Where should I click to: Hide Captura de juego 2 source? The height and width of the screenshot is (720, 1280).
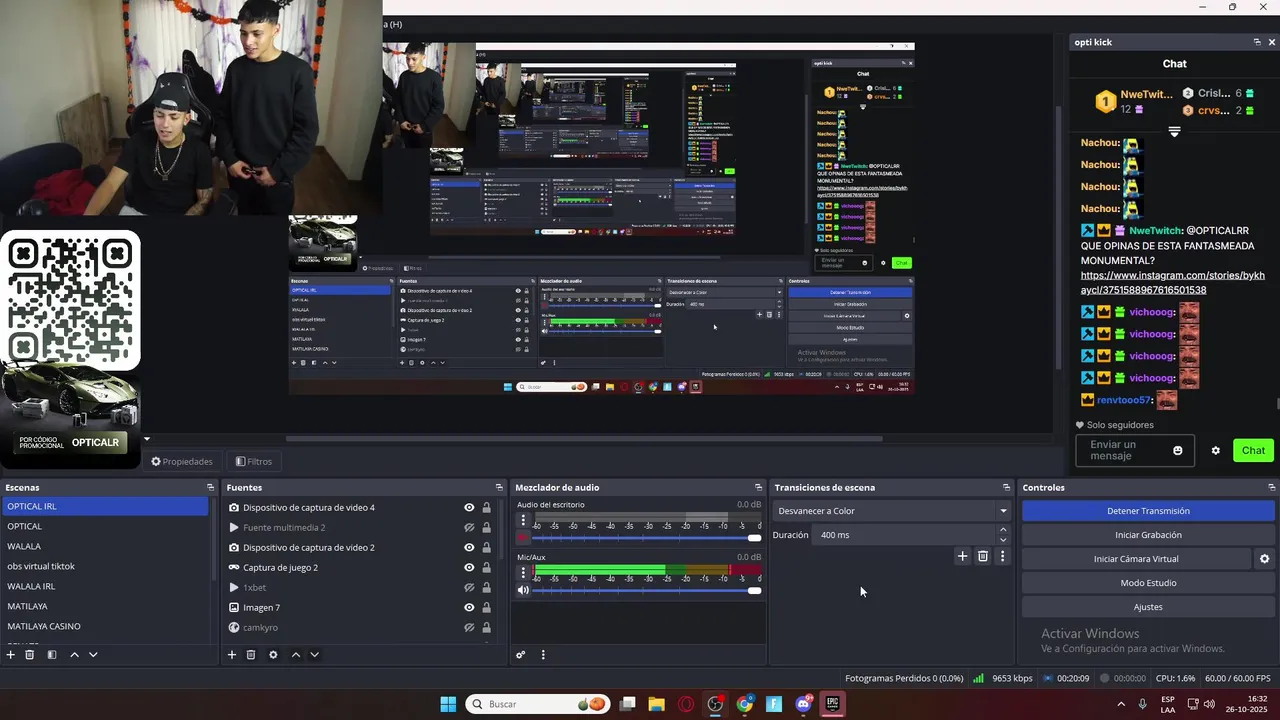pos(469,568)
